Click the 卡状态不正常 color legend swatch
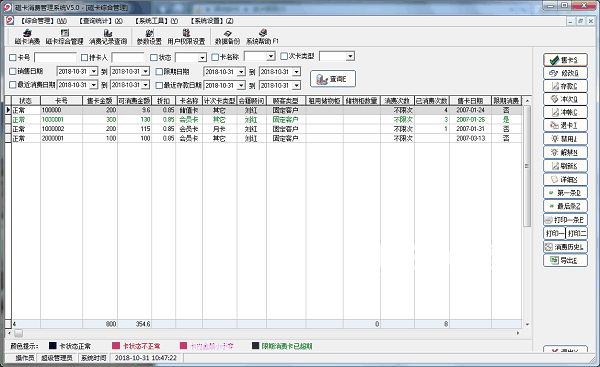600x367 pixels. pos(116,346)
